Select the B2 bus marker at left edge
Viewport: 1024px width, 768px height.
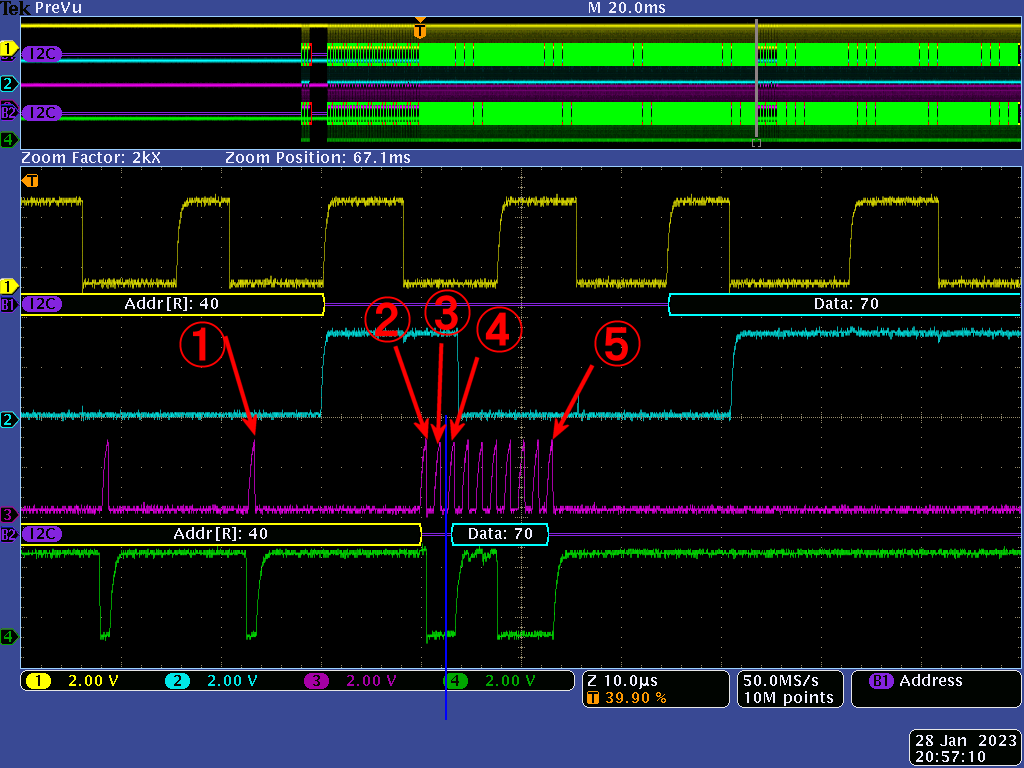tap(8, 534)
